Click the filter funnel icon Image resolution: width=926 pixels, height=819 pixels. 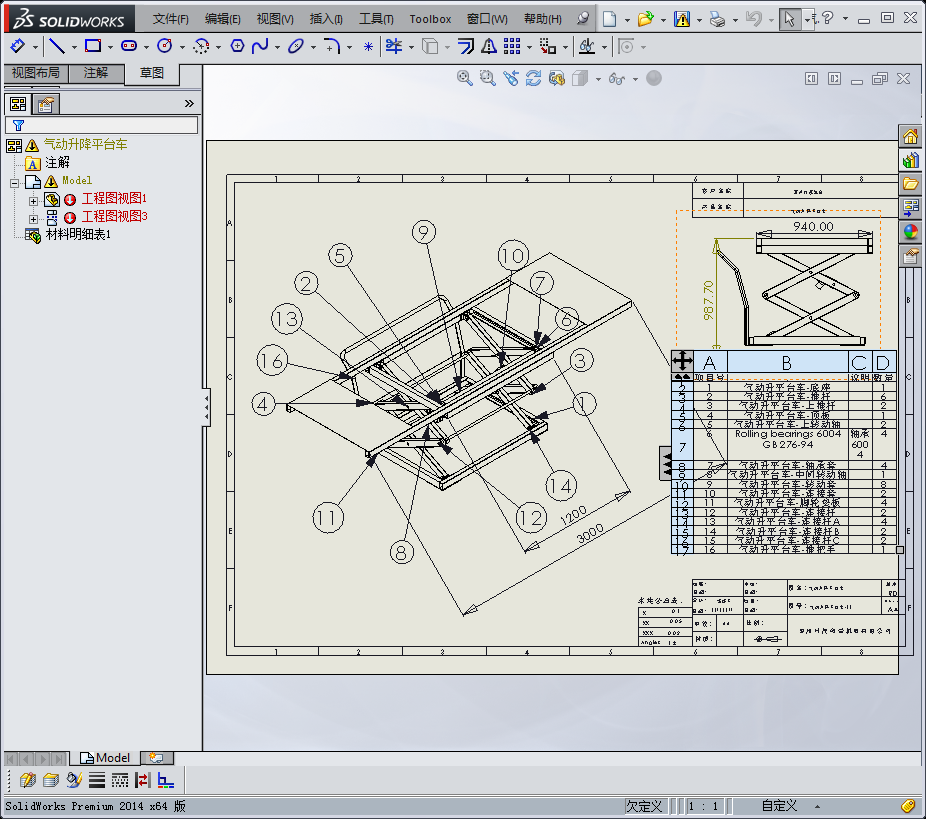[x=18, y=125]
